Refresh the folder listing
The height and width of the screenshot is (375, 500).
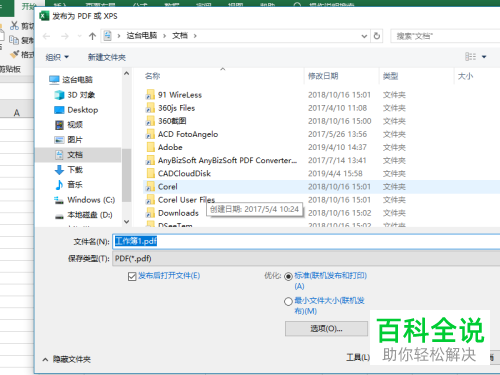(377, 36)
